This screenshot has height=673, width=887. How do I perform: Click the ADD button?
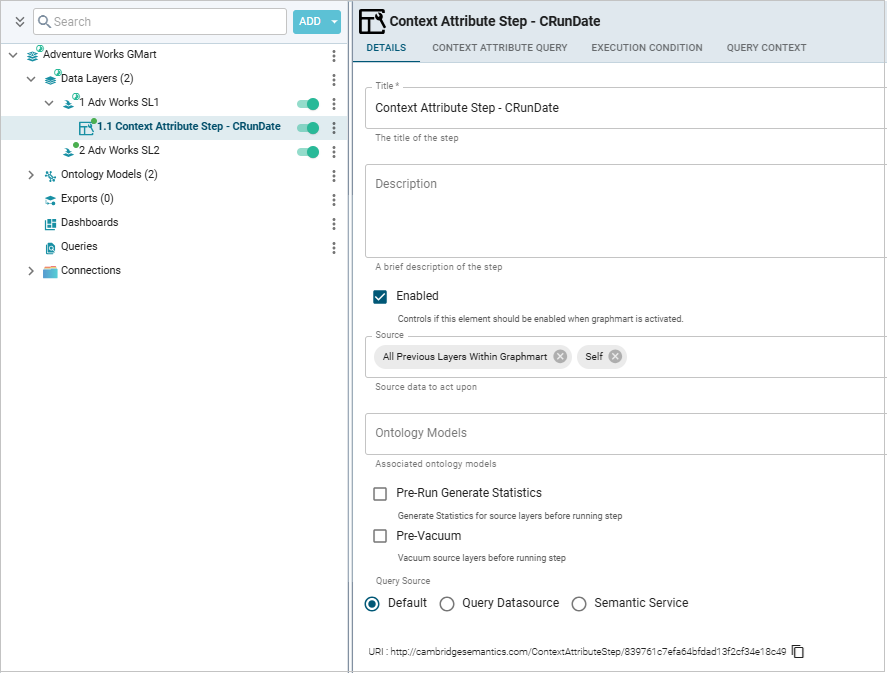(x=309, y=21)
